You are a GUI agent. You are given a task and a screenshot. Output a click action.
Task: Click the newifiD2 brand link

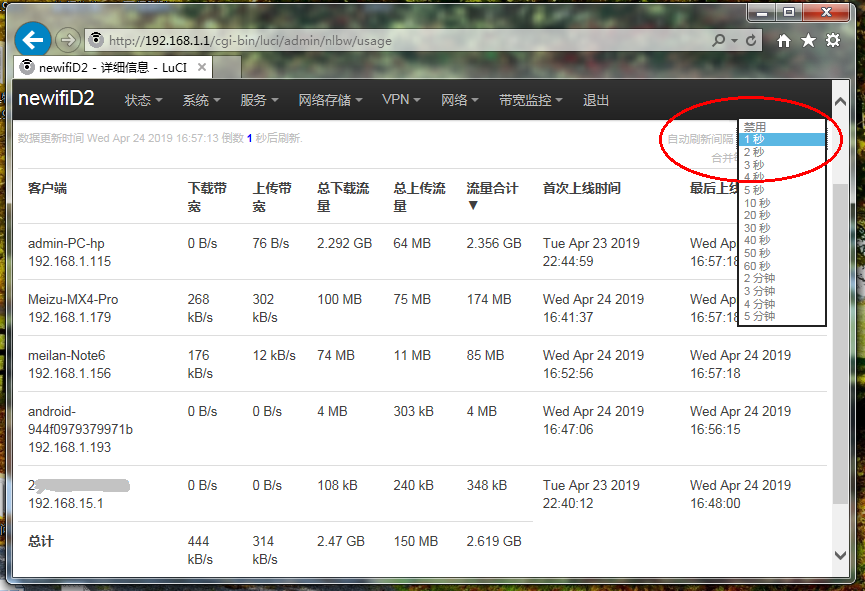tap(57, 99)
